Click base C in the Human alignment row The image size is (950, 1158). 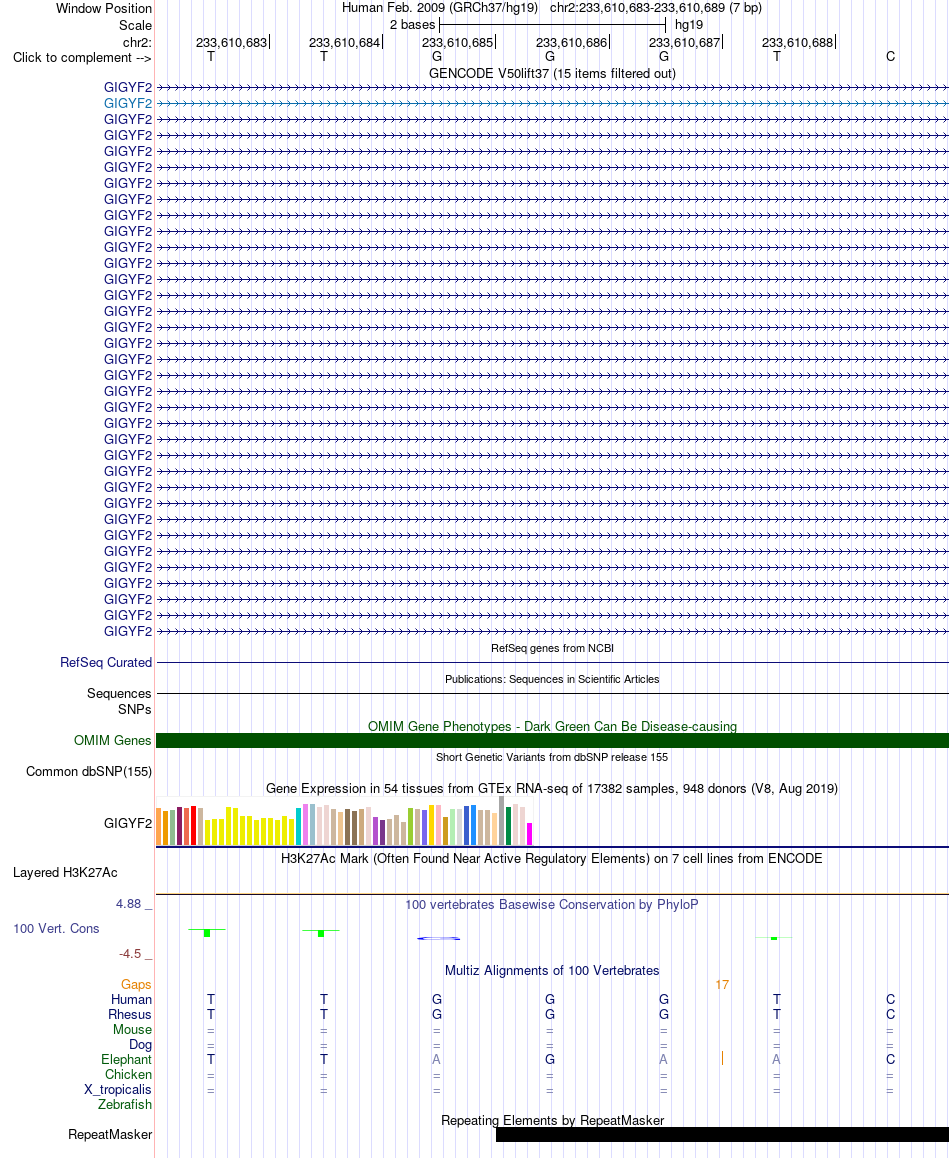point(890,999)
